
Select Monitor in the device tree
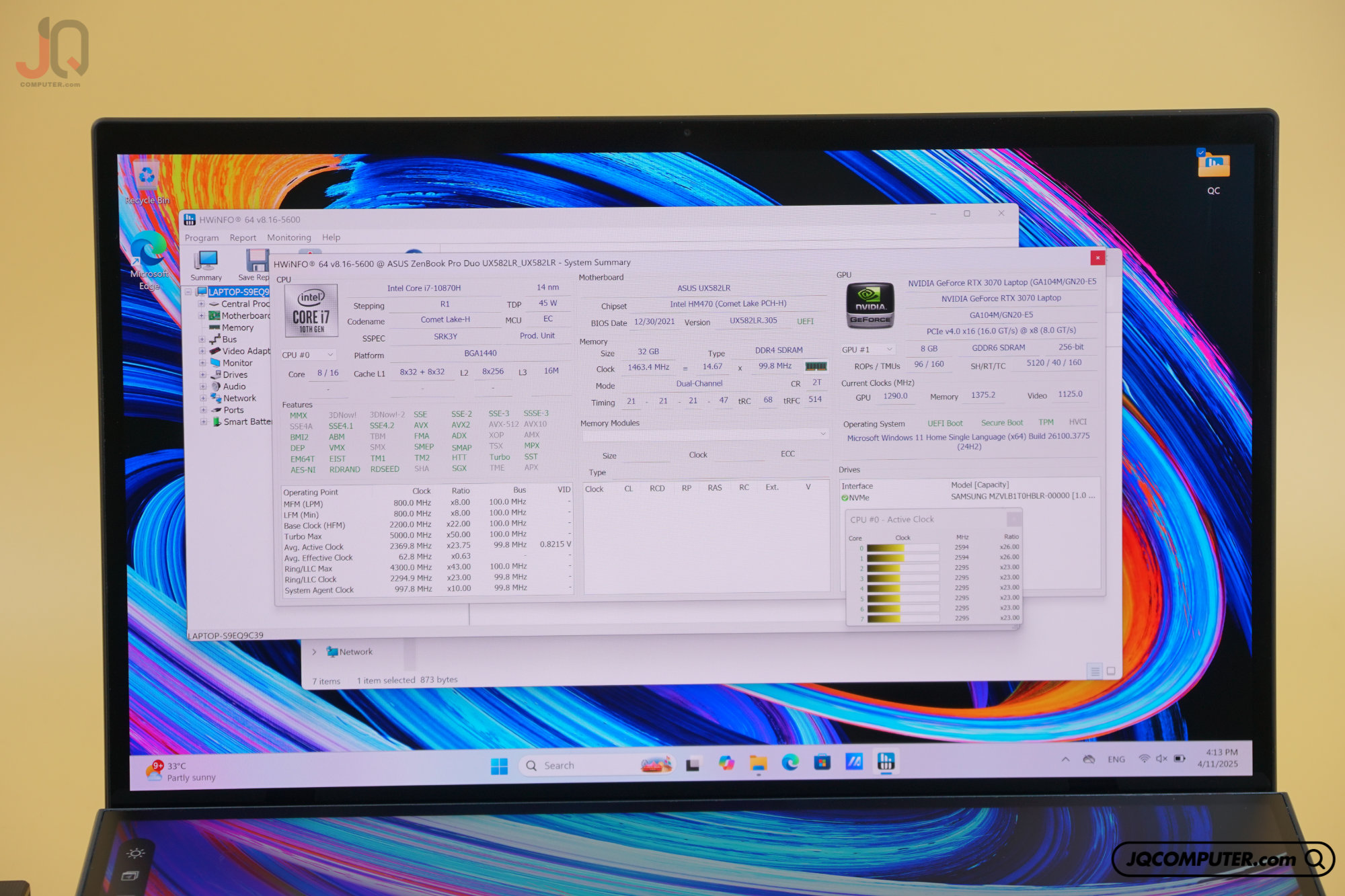[237, 363]
